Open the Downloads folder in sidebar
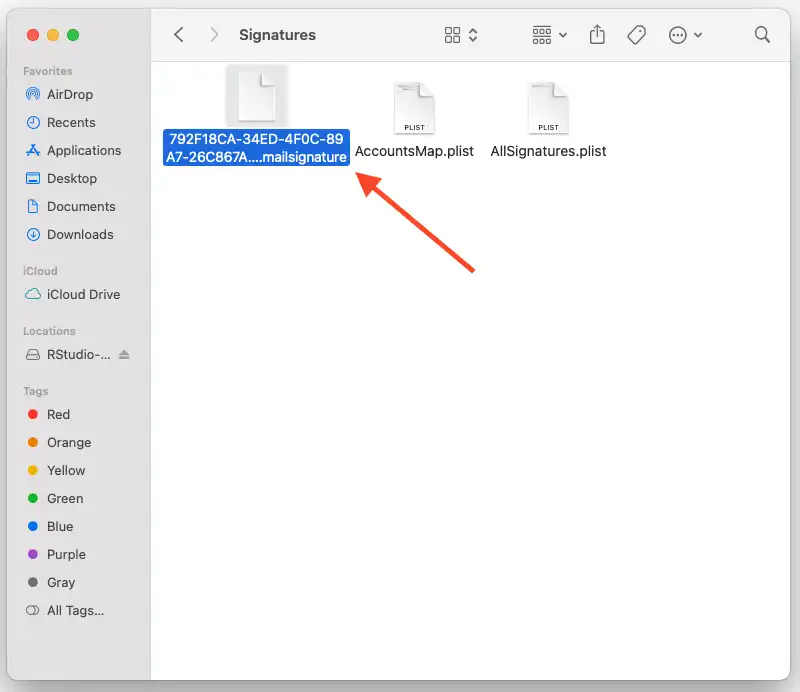 click(80, 234)
